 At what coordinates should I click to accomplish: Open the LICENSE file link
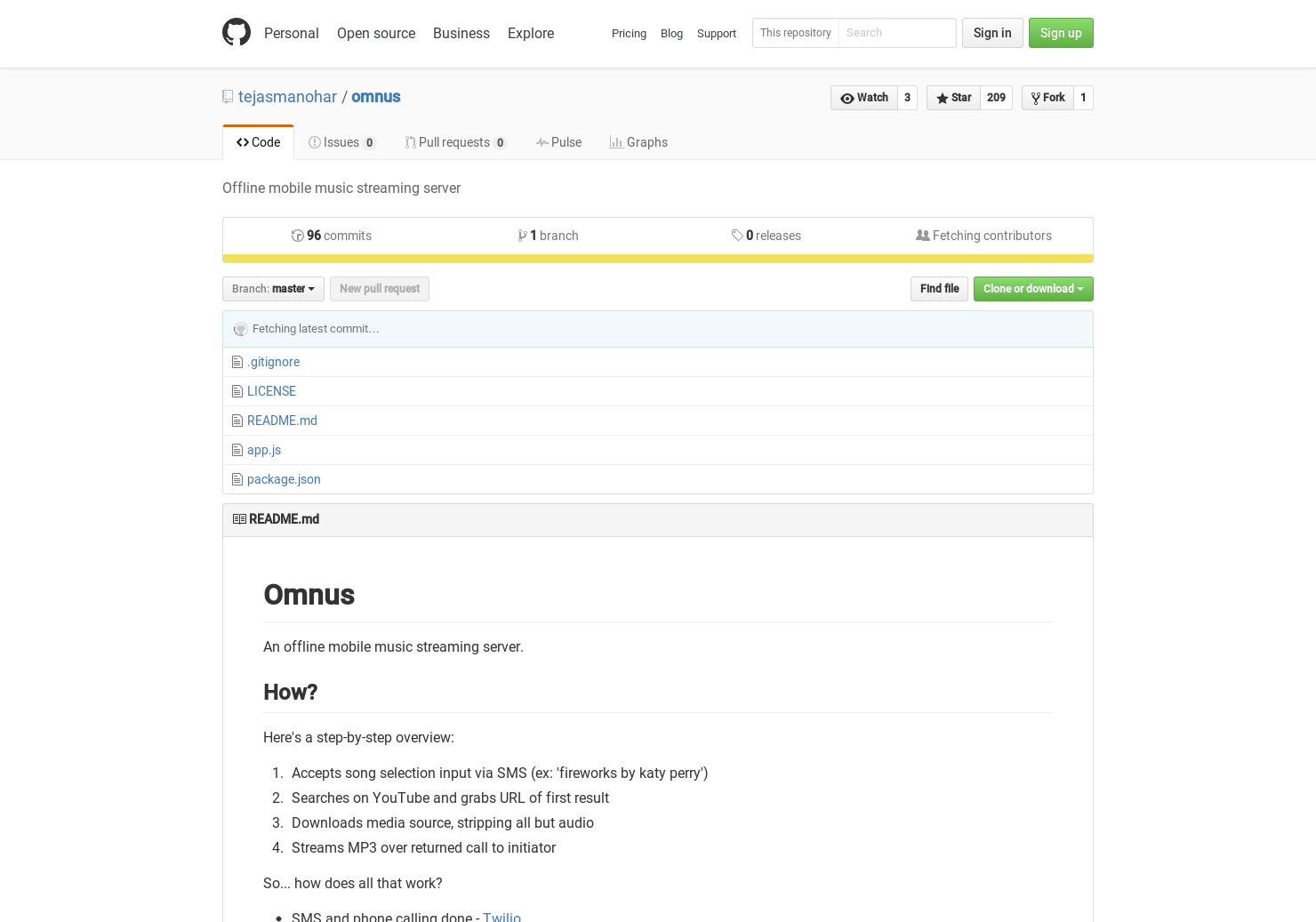271,391
